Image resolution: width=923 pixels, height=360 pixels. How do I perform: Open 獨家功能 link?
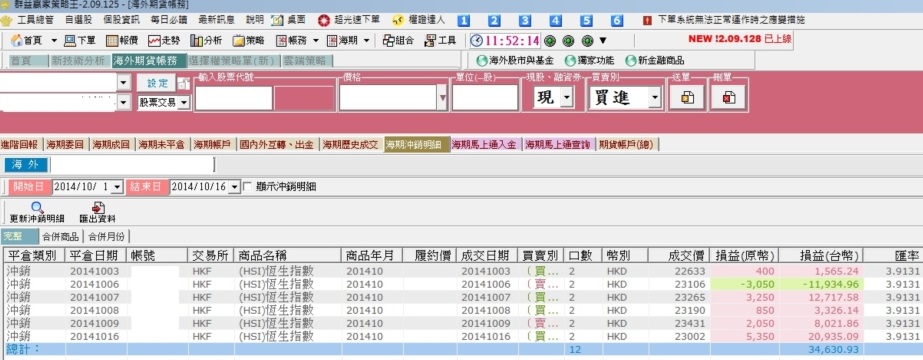click(x=589, y=61)
